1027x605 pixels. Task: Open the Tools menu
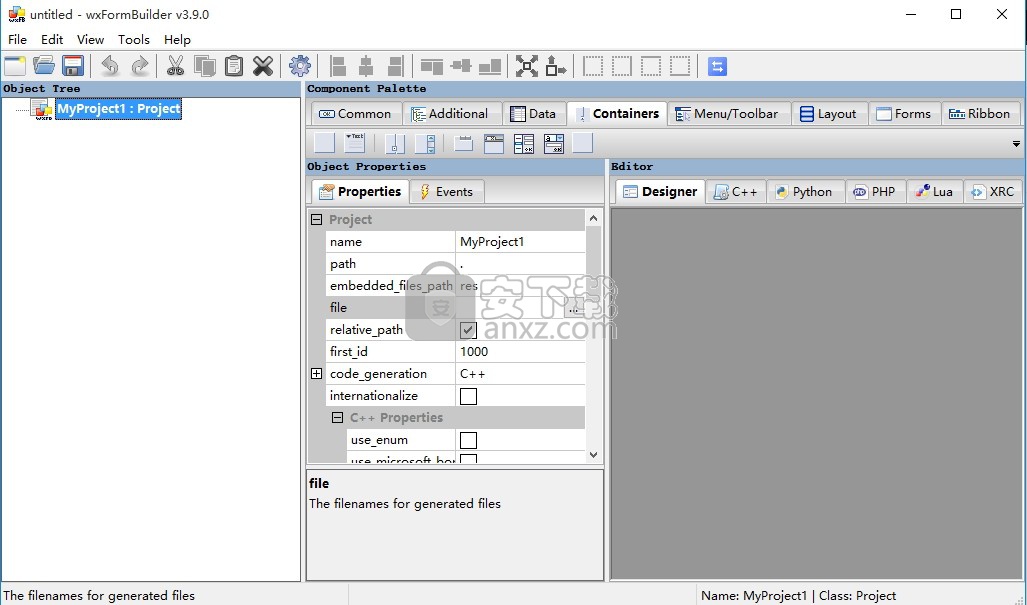134,39
